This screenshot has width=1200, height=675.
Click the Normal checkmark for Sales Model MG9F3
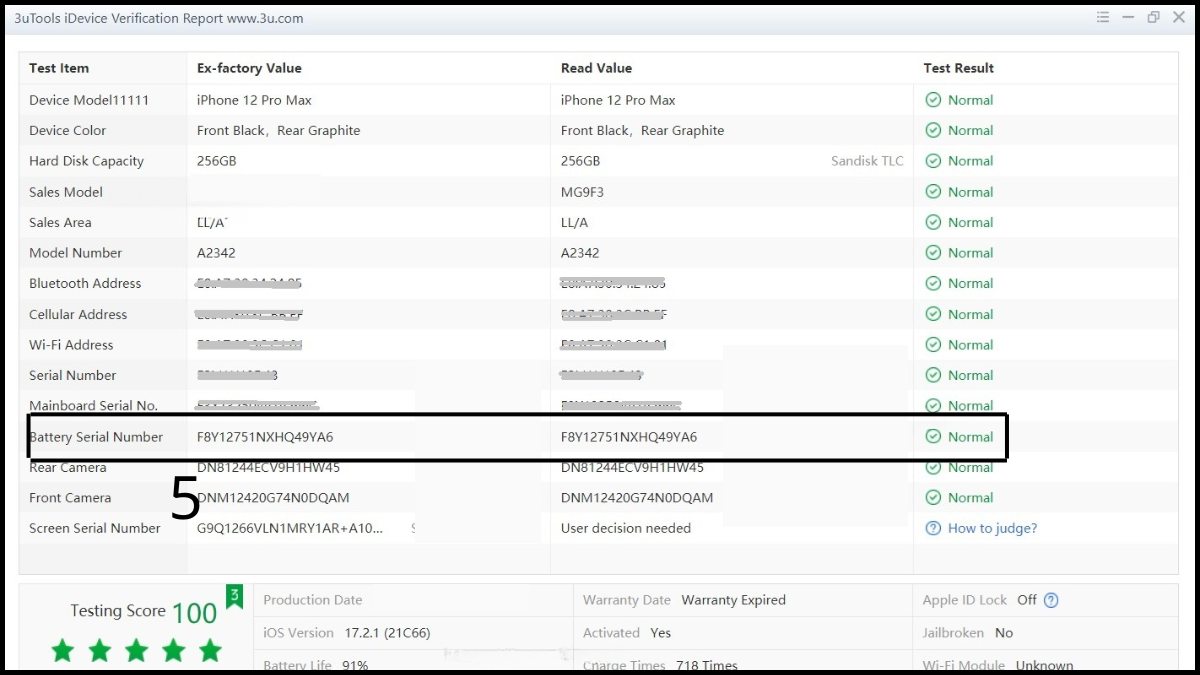(932, 191)
